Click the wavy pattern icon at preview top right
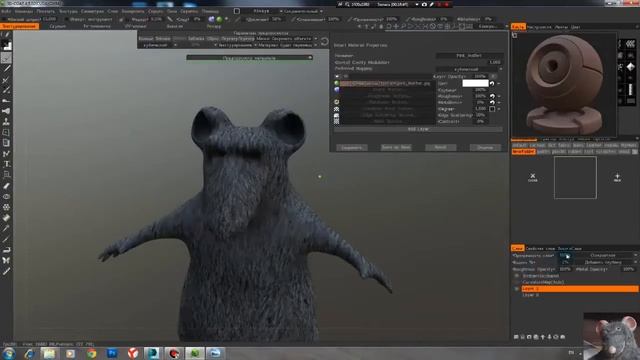The height and width of the screenshot is (360, 640). (x=631, y=43)
